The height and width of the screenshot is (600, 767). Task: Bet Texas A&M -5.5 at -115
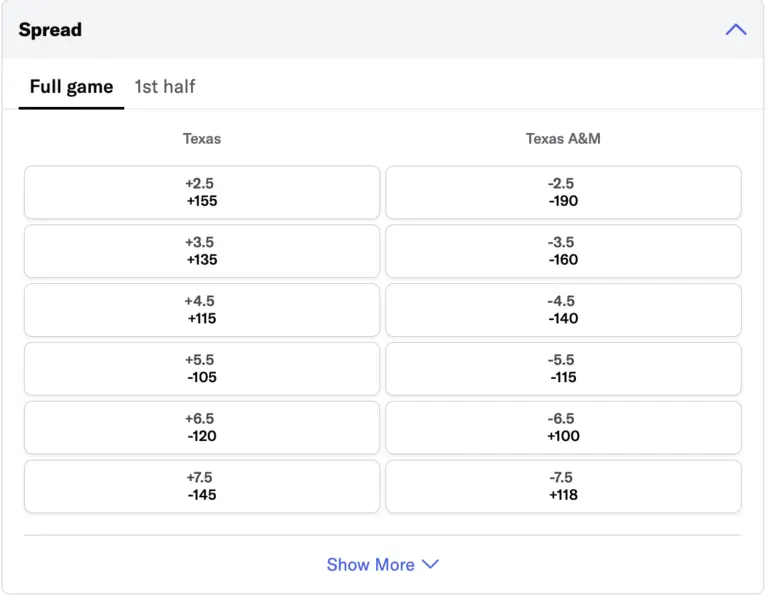pyautogui.click(x=563, y=369)
